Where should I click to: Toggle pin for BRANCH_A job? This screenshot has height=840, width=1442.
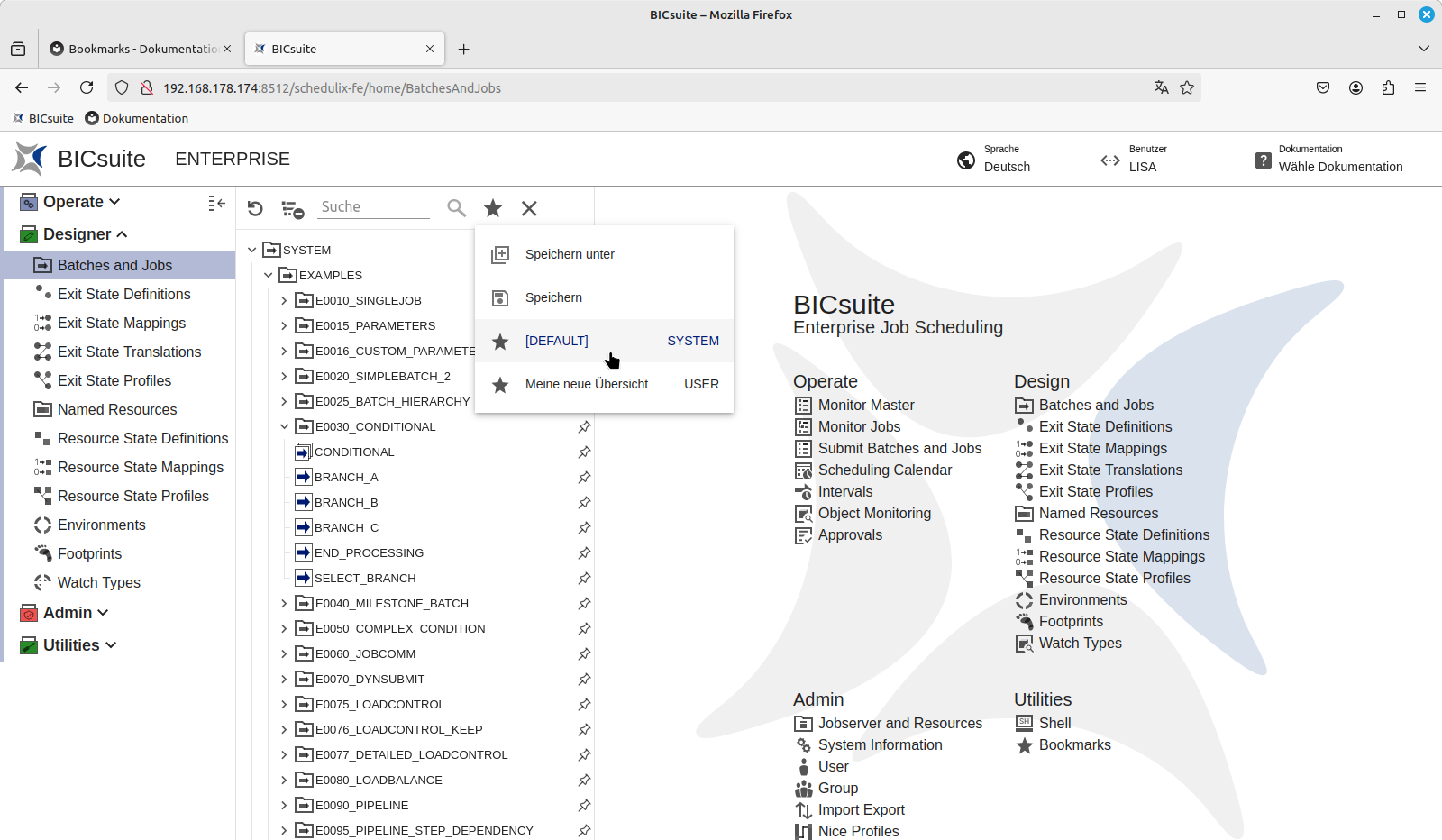[584, 477]
